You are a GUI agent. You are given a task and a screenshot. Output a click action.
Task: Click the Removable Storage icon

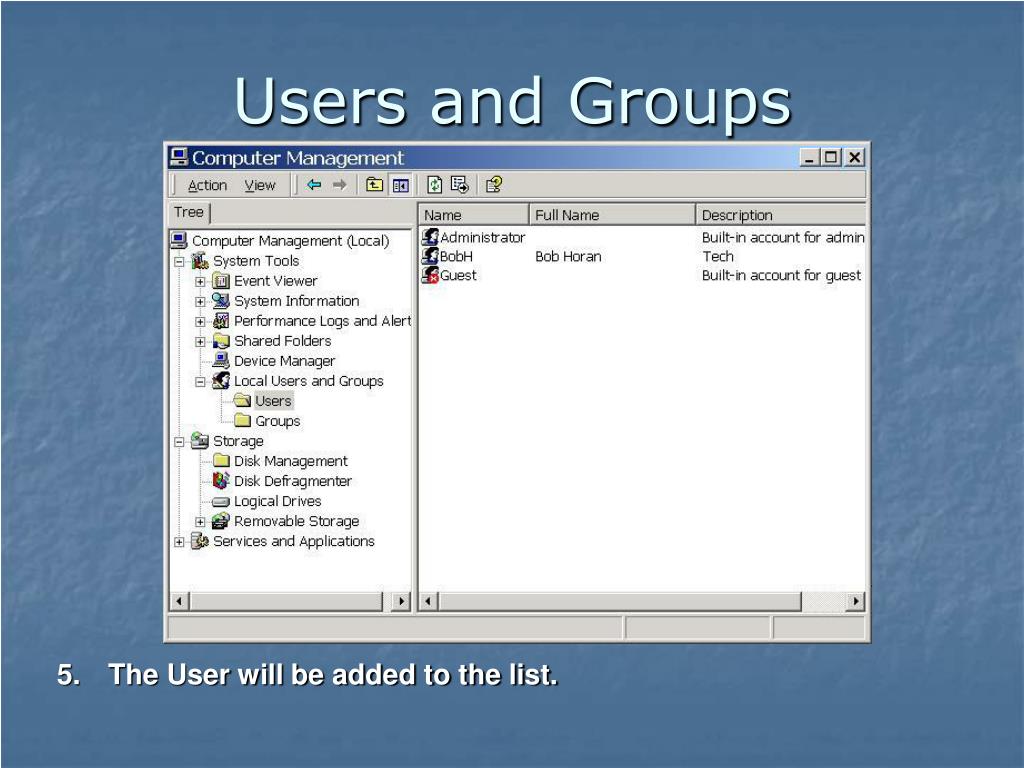point(221,521)
